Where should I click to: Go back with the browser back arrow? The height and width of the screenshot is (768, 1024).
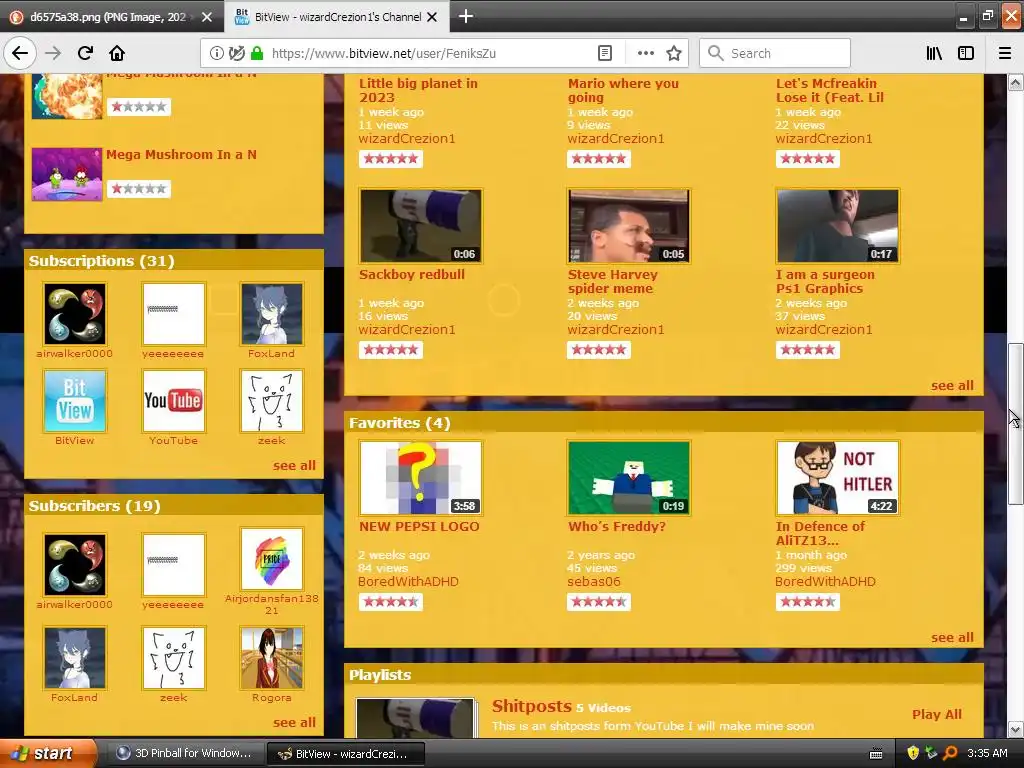pyautogui.click(x=20, y=53)
